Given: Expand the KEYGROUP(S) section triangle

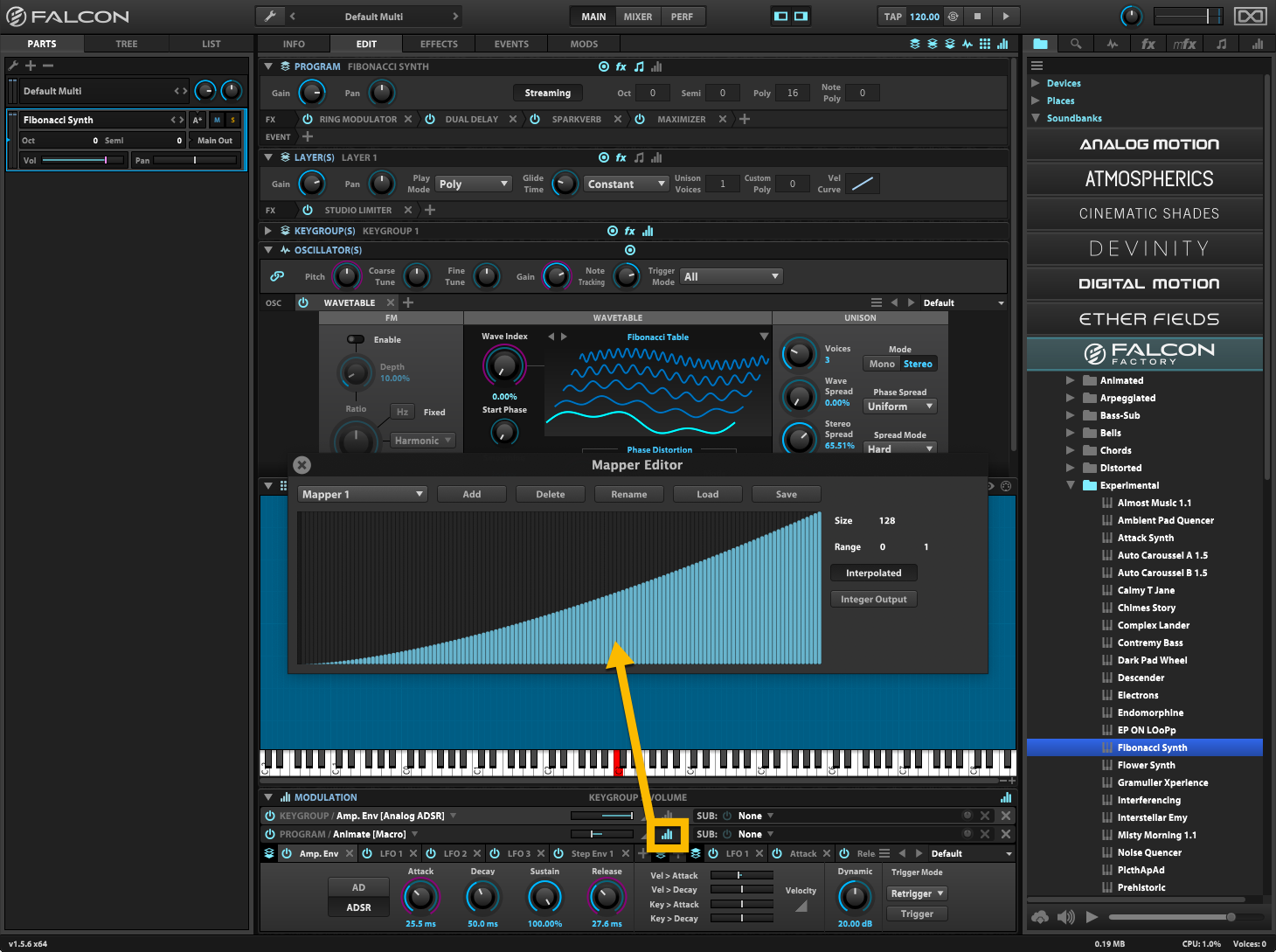Looking at the screenshot, I should point(268,231).
